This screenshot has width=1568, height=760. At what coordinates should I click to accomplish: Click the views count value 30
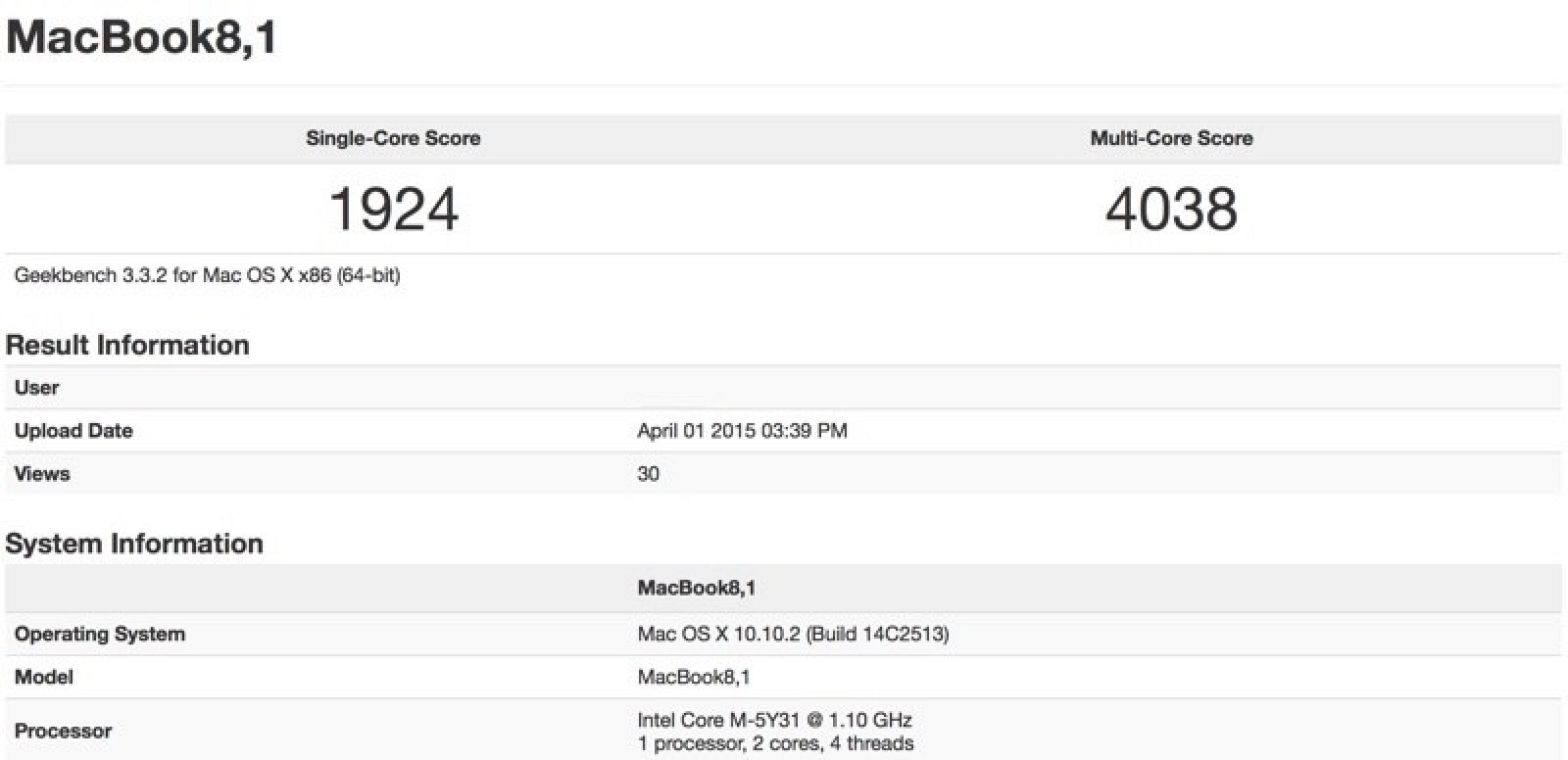click(x=648, y=473)
